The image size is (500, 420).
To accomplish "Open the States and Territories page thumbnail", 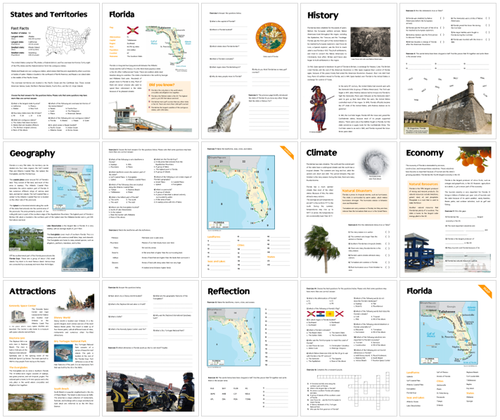I will click(52, 71).
